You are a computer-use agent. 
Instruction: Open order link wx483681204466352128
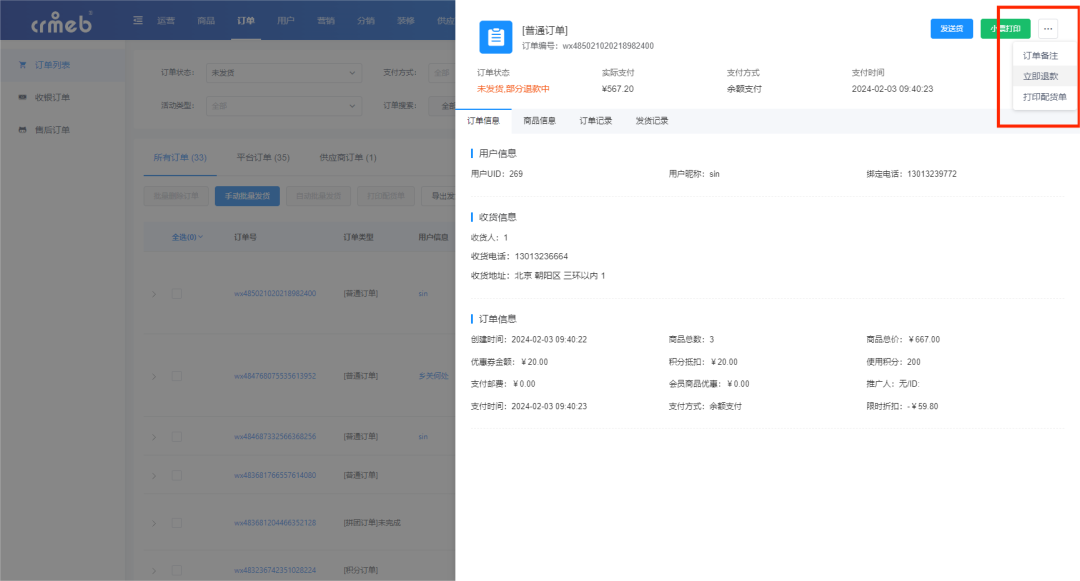point(275,523)
